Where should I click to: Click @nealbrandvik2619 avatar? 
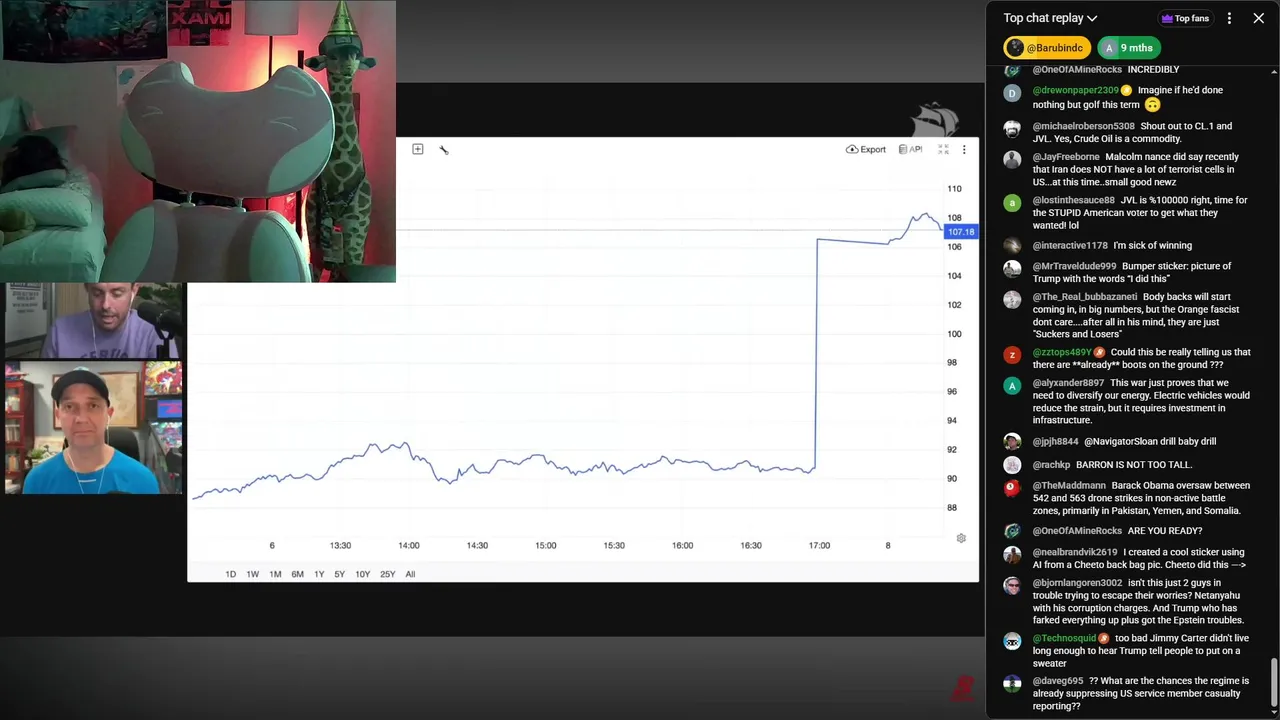point(1012,555)
